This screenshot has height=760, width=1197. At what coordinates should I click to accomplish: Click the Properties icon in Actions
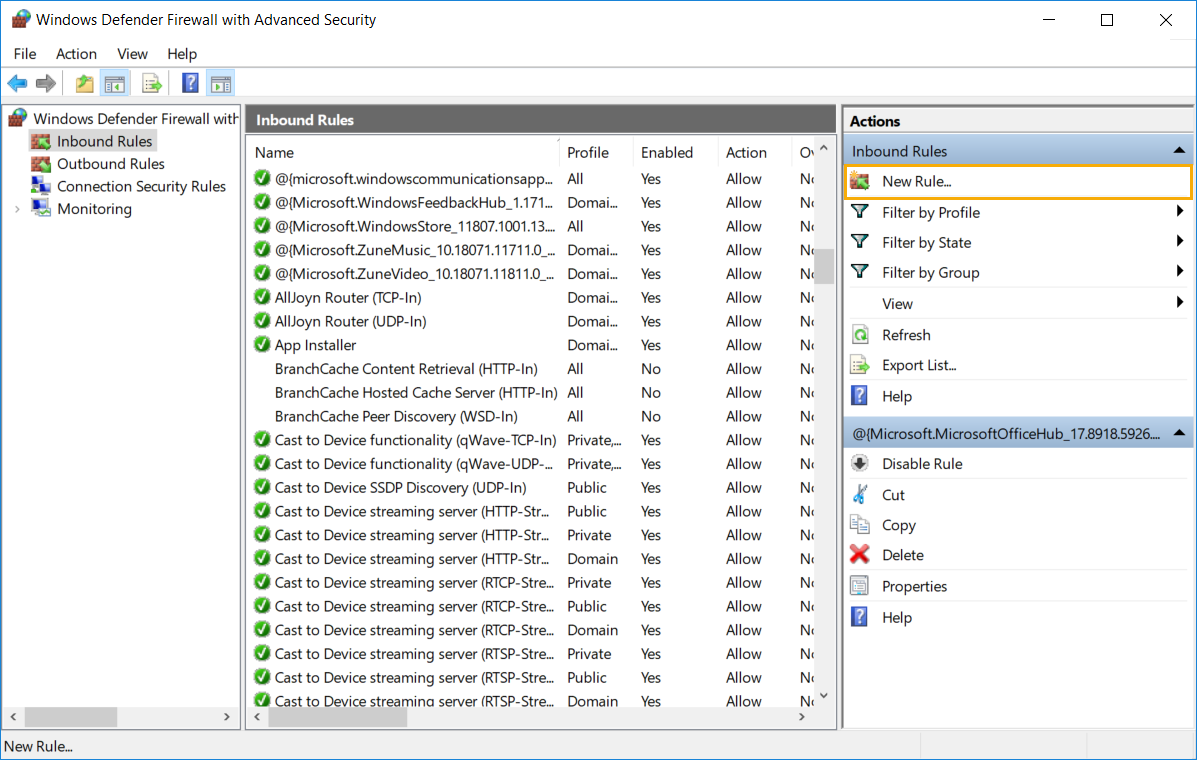[x=860, y=586]
